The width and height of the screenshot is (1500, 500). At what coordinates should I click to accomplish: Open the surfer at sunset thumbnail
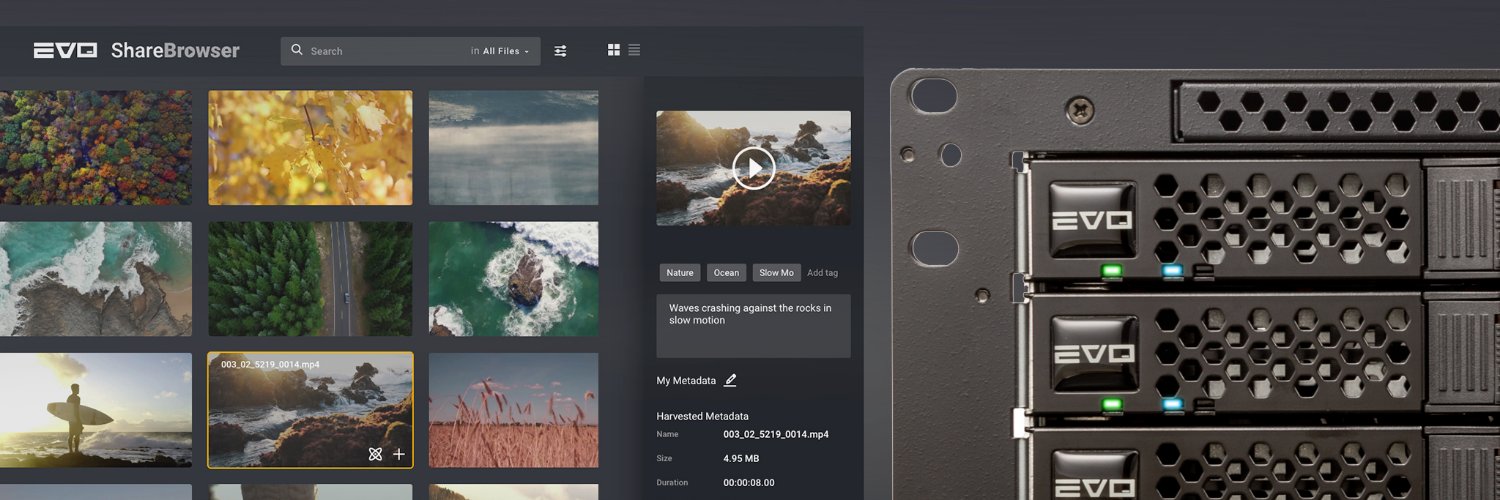[96, 410]
